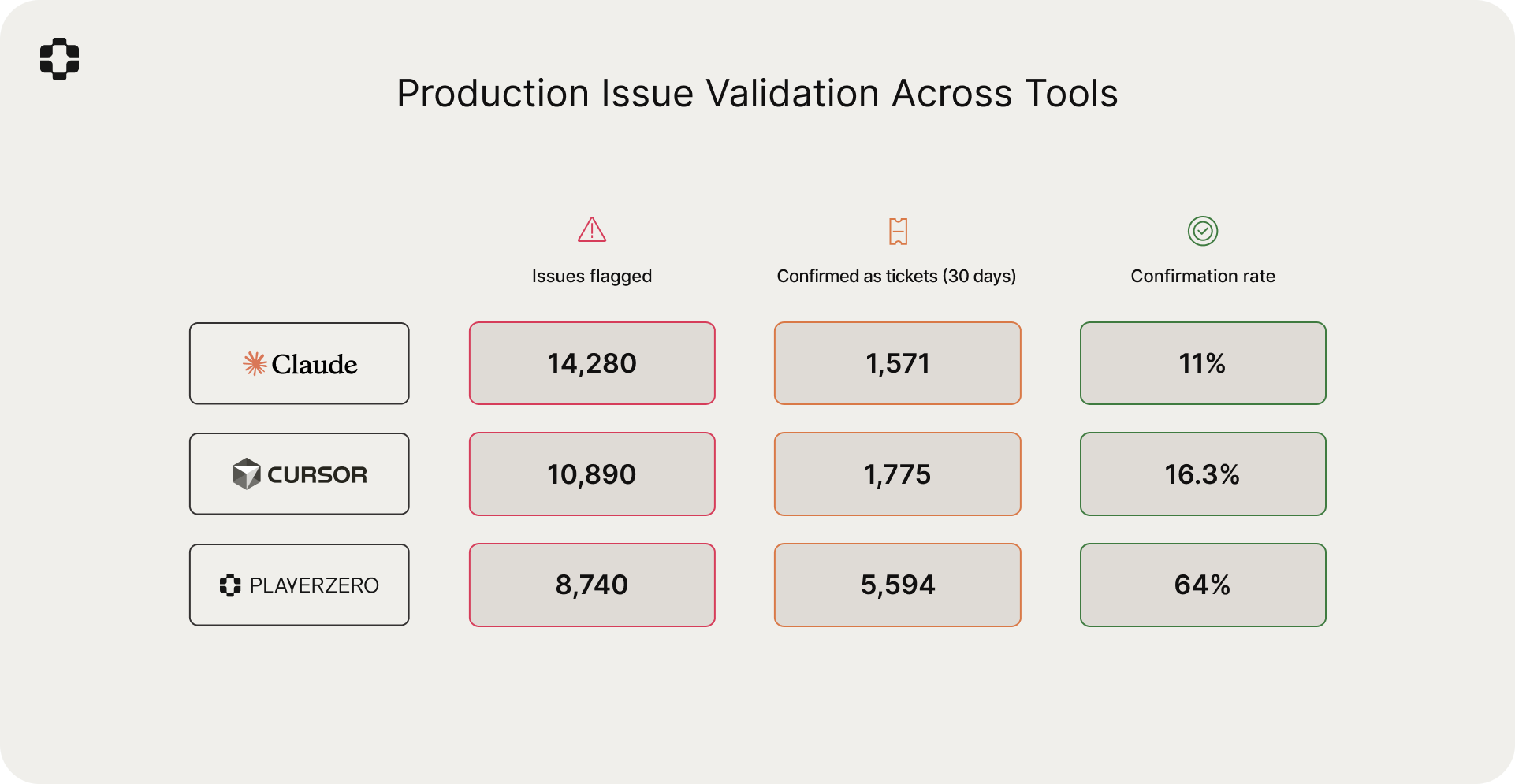Image resolution: width=1515 pixels, height=784 pixels.
Task: Click the small PlayerZero icon in row label
Action: click(x=230, y=585)
